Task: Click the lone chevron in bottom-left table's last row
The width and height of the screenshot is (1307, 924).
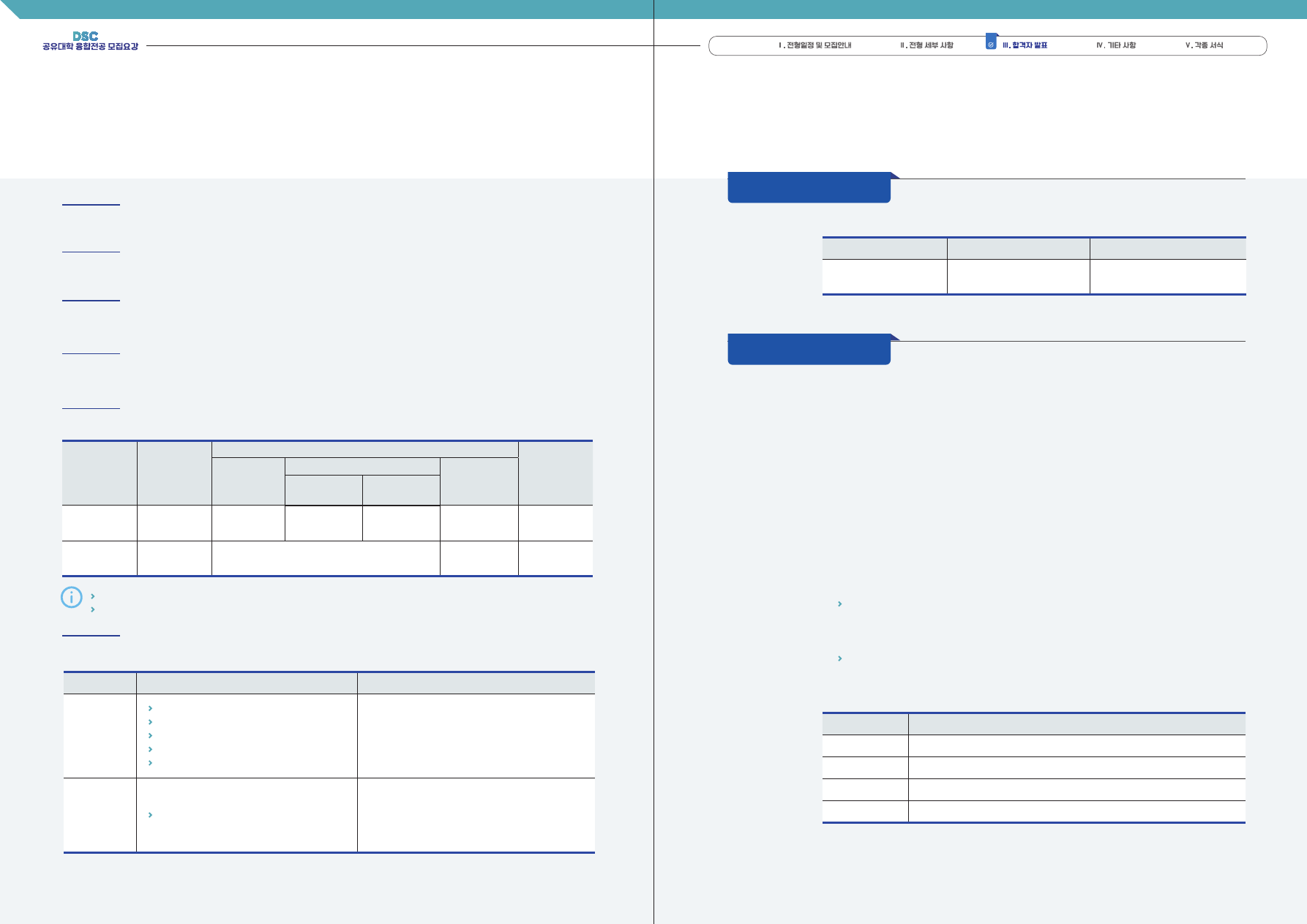Action: point(150,815)
